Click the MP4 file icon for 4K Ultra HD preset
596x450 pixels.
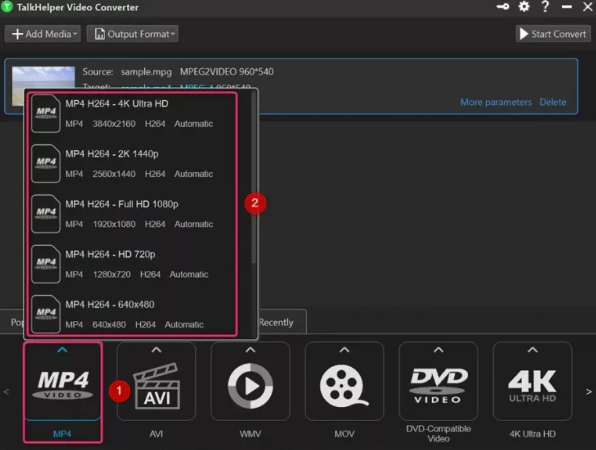[x=46, y=114]
